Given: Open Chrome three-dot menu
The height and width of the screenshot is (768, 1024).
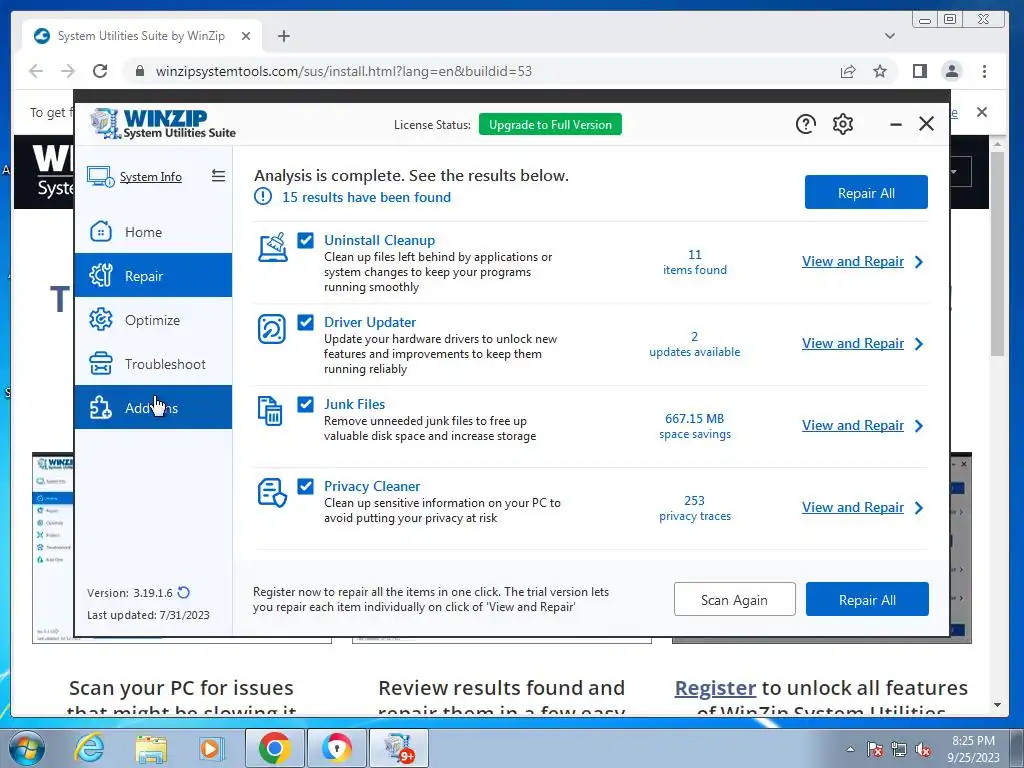Looking at the screenshot, I should coord(984,71).
